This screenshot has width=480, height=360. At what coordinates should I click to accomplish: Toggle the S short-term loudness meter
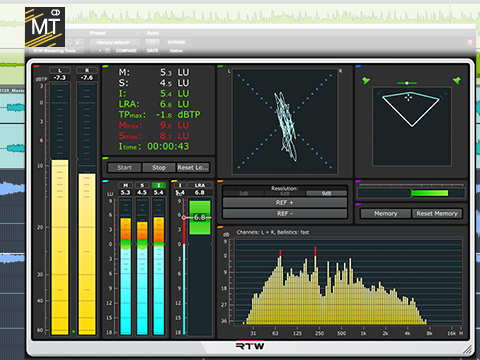[x=142, y=185]
